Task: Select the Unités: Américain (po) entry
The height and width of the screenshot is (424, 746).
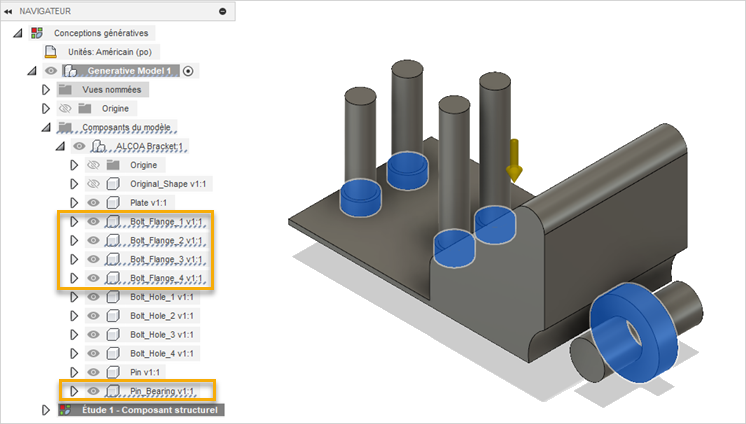Action: pyautogui.click(x=110, y=52)
